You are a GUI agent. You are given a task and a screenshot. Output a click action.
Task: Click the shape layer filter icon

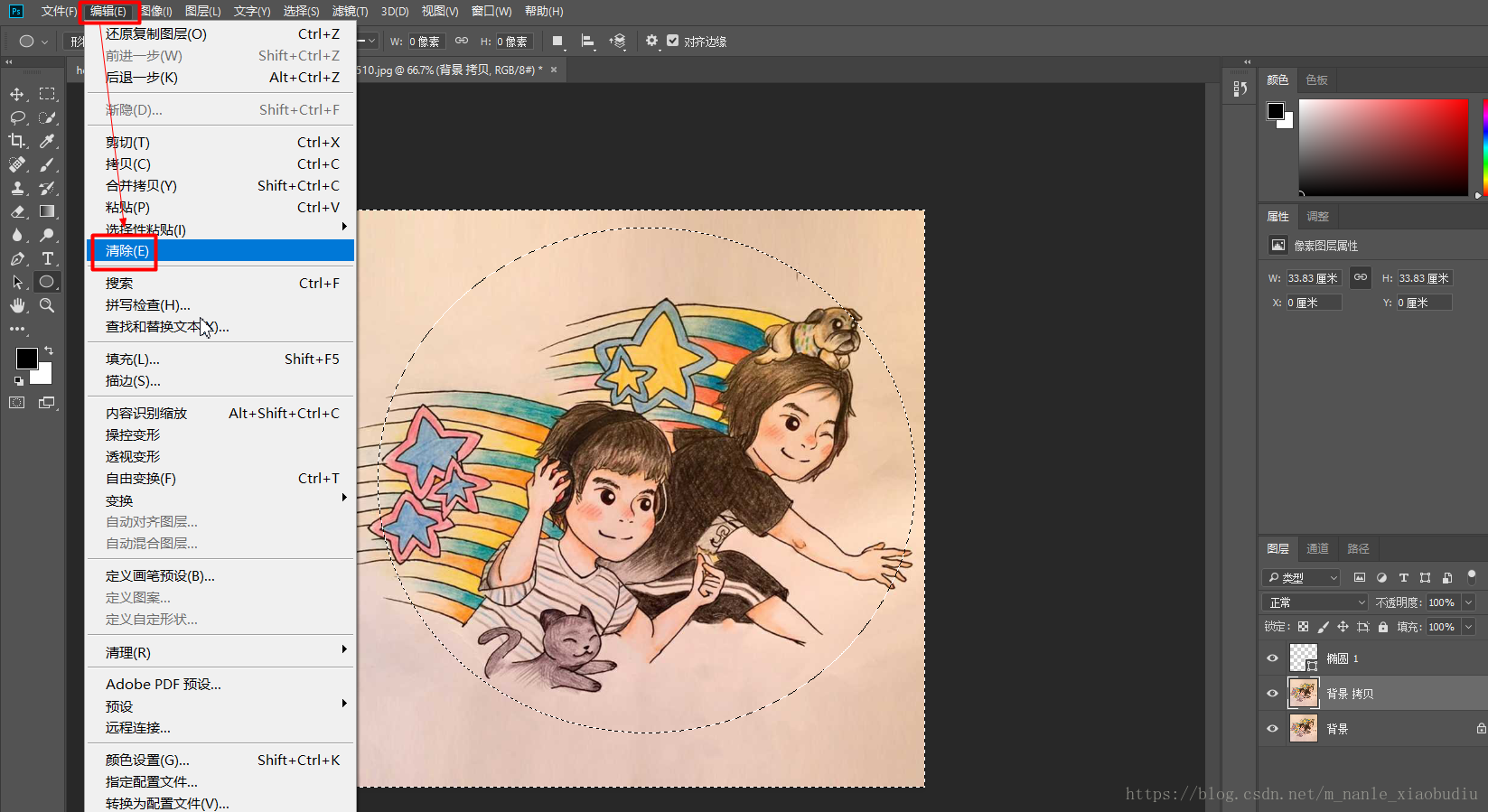[1425, 577]
